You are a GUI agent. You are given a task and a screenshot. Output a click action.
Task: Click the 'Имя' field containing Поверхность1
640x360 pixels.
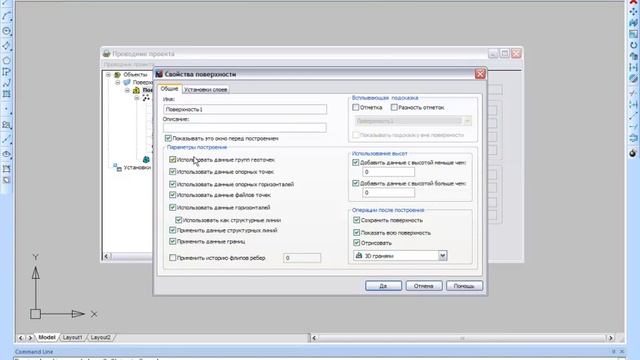point(245,109)
